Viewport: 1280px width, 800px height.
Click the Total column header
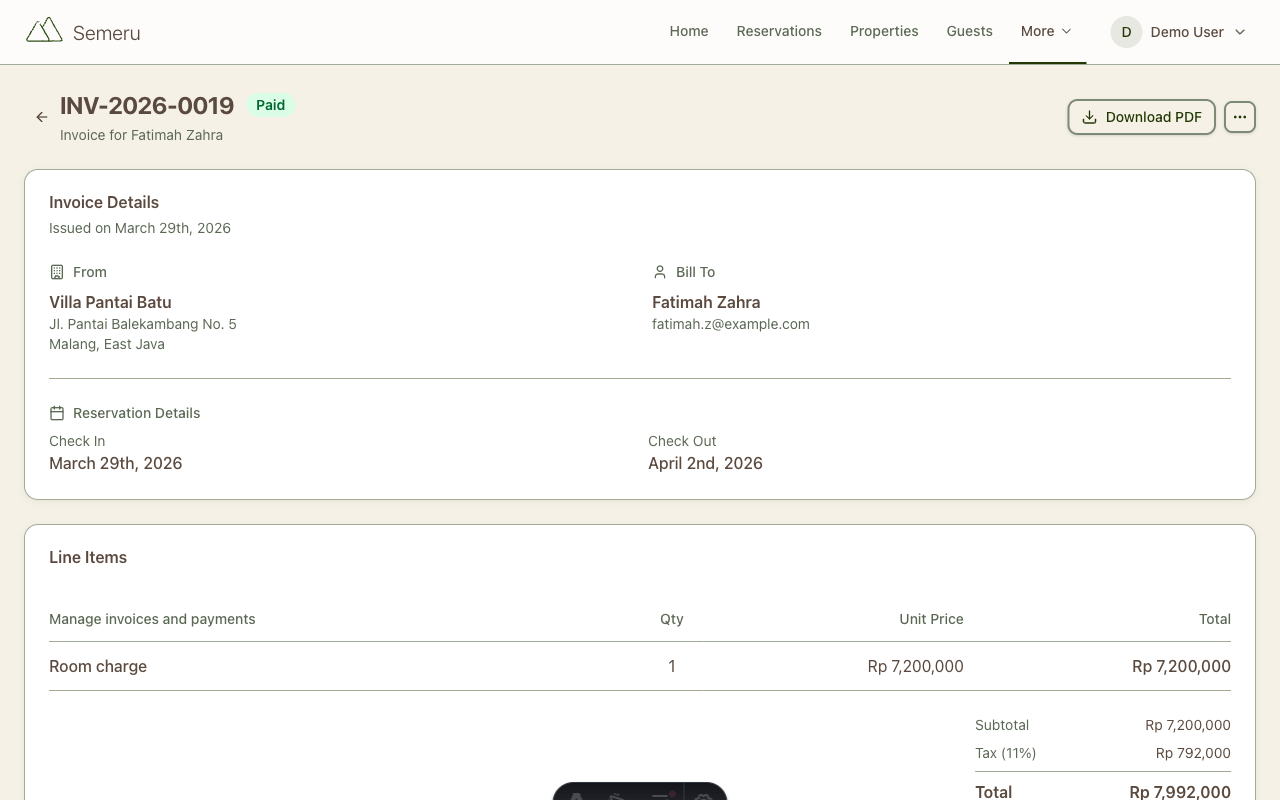point(1215,619)
